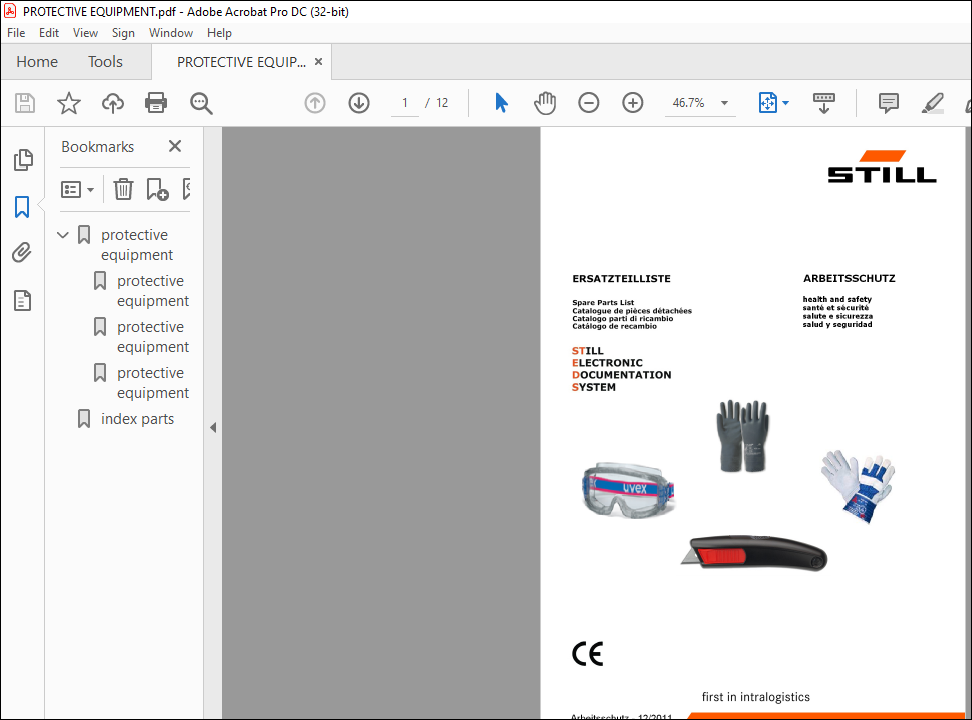
Task: Delete selected bookmark with trash icon
Action: coord(123,189)
